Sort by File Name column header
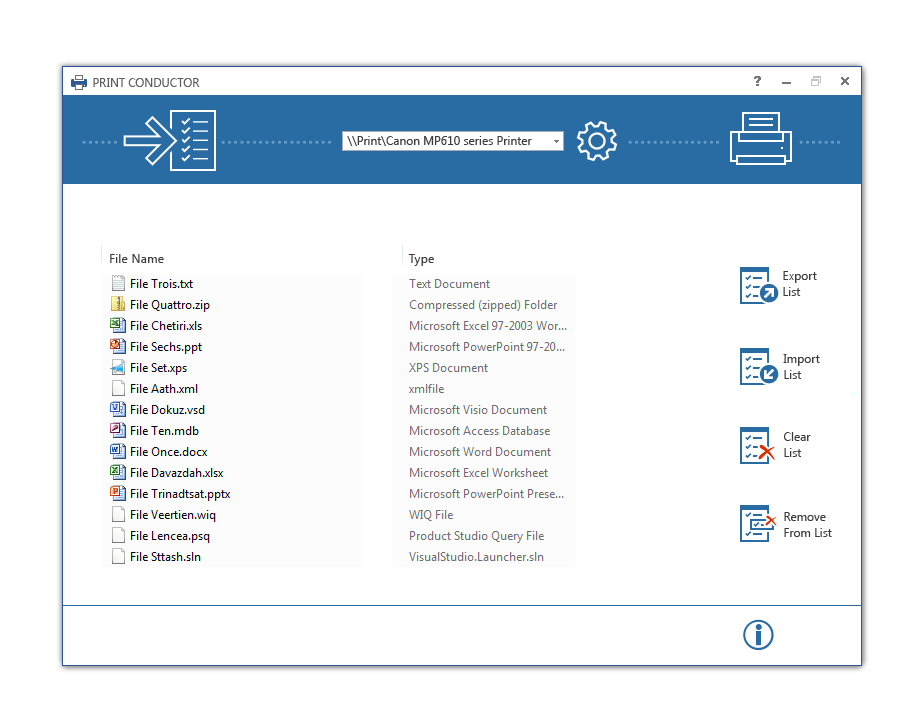Image resolution: width=920 pixels, height=720 pixels. (x=136, y=259)
